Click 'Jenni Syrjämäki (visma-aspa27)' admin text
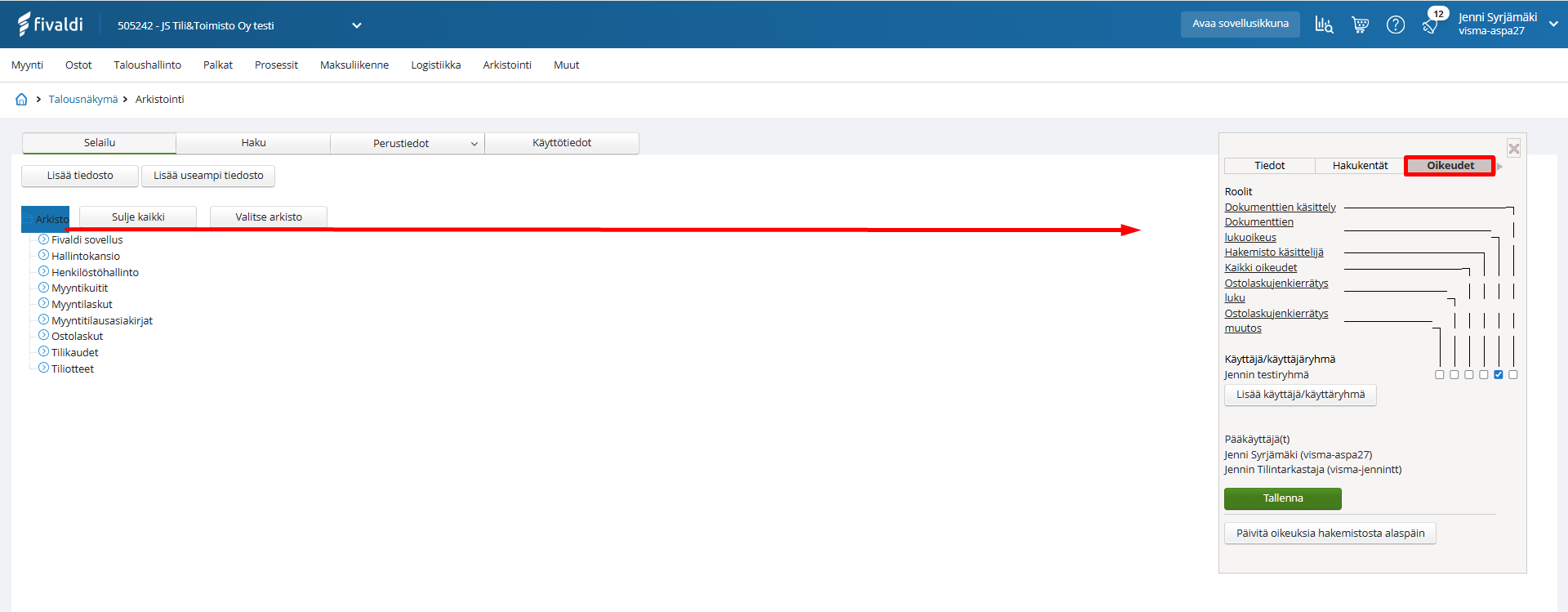1568x612 pixels. [x=1298, y=455]
